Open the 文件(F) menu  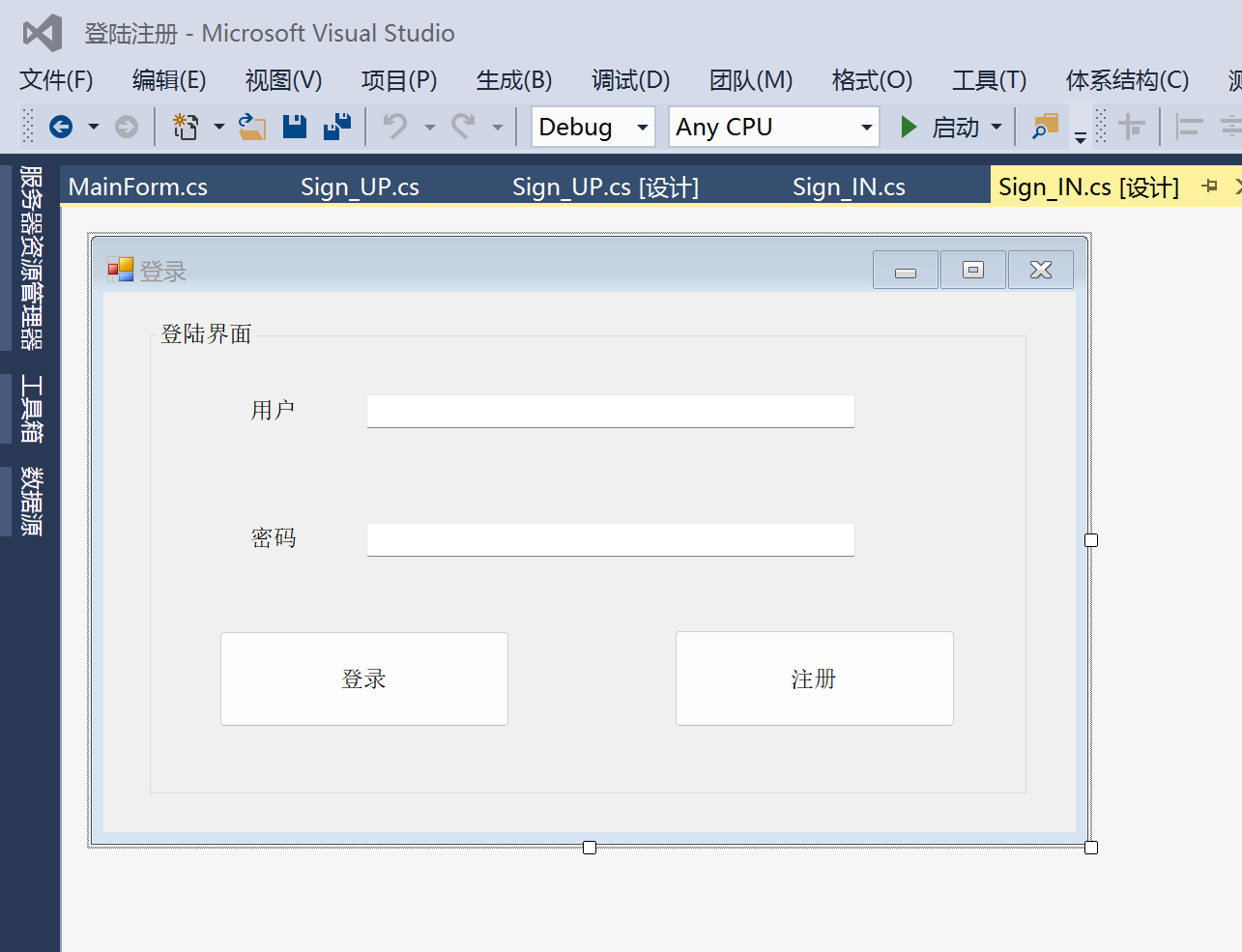56,80
